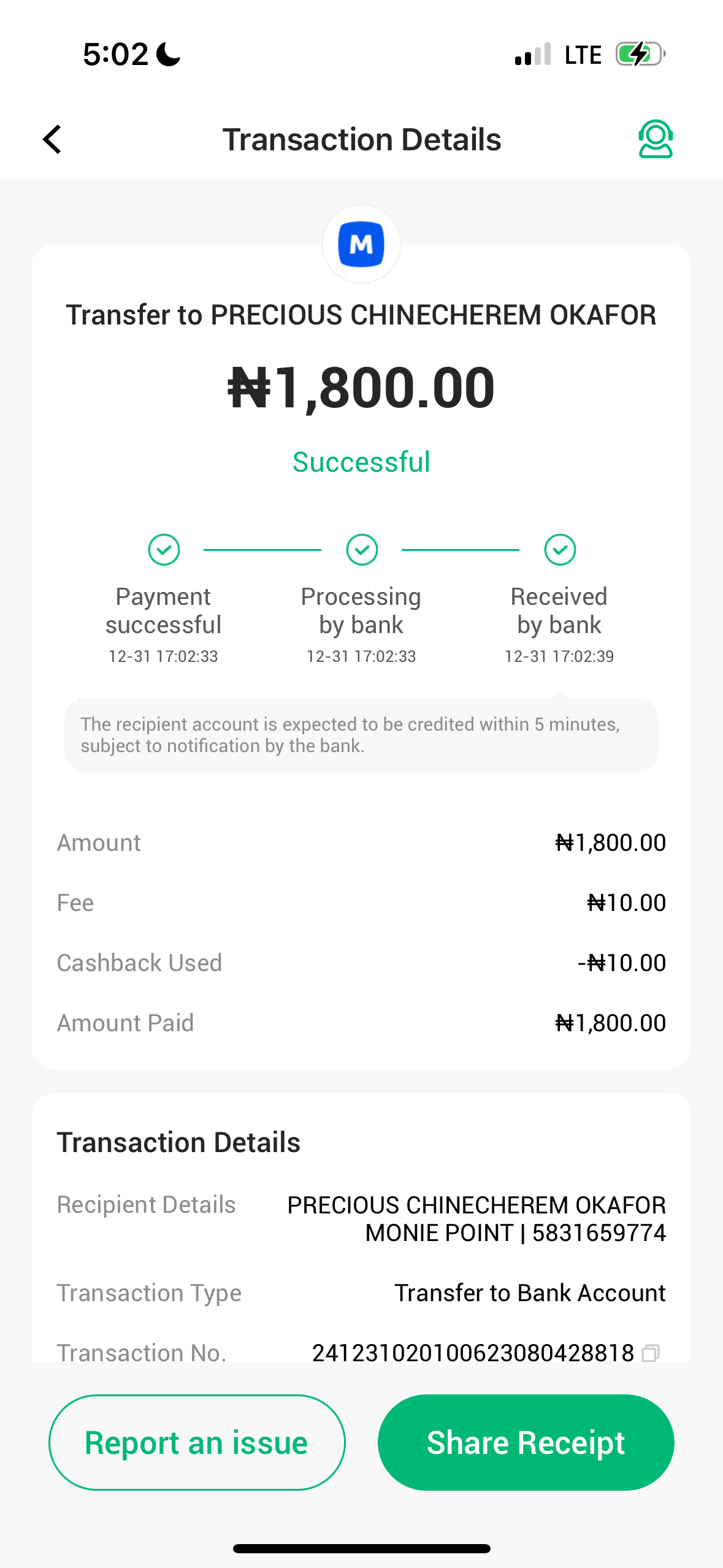Viewport: 723px width, 1568px height.
Task: Tap the back arrow icon
Action: [53, 139]
